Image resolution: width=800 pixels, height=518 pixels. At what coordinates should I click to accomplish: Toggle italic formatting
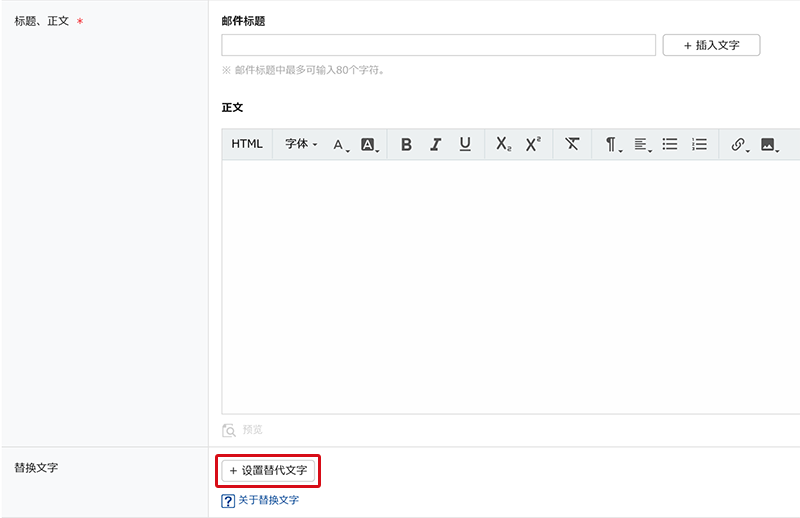(435, 145)
